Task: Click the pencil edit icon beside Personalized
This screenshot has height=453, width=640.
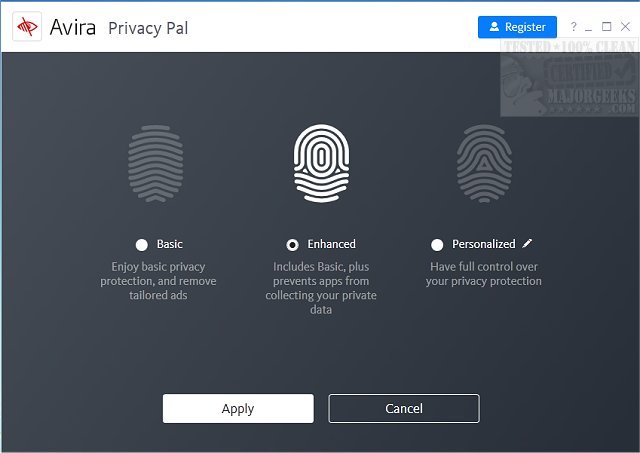Action: pos(527,243)
